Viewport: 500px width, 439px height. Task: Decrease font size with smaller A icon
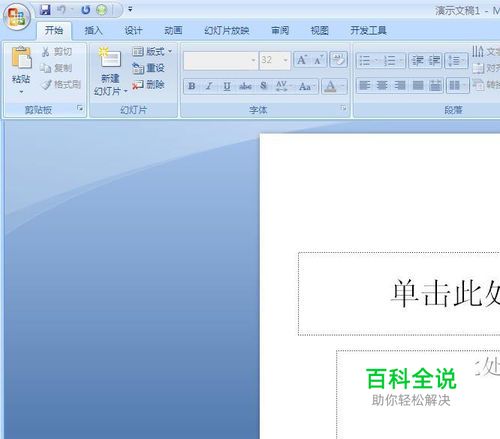coord(319,60)
